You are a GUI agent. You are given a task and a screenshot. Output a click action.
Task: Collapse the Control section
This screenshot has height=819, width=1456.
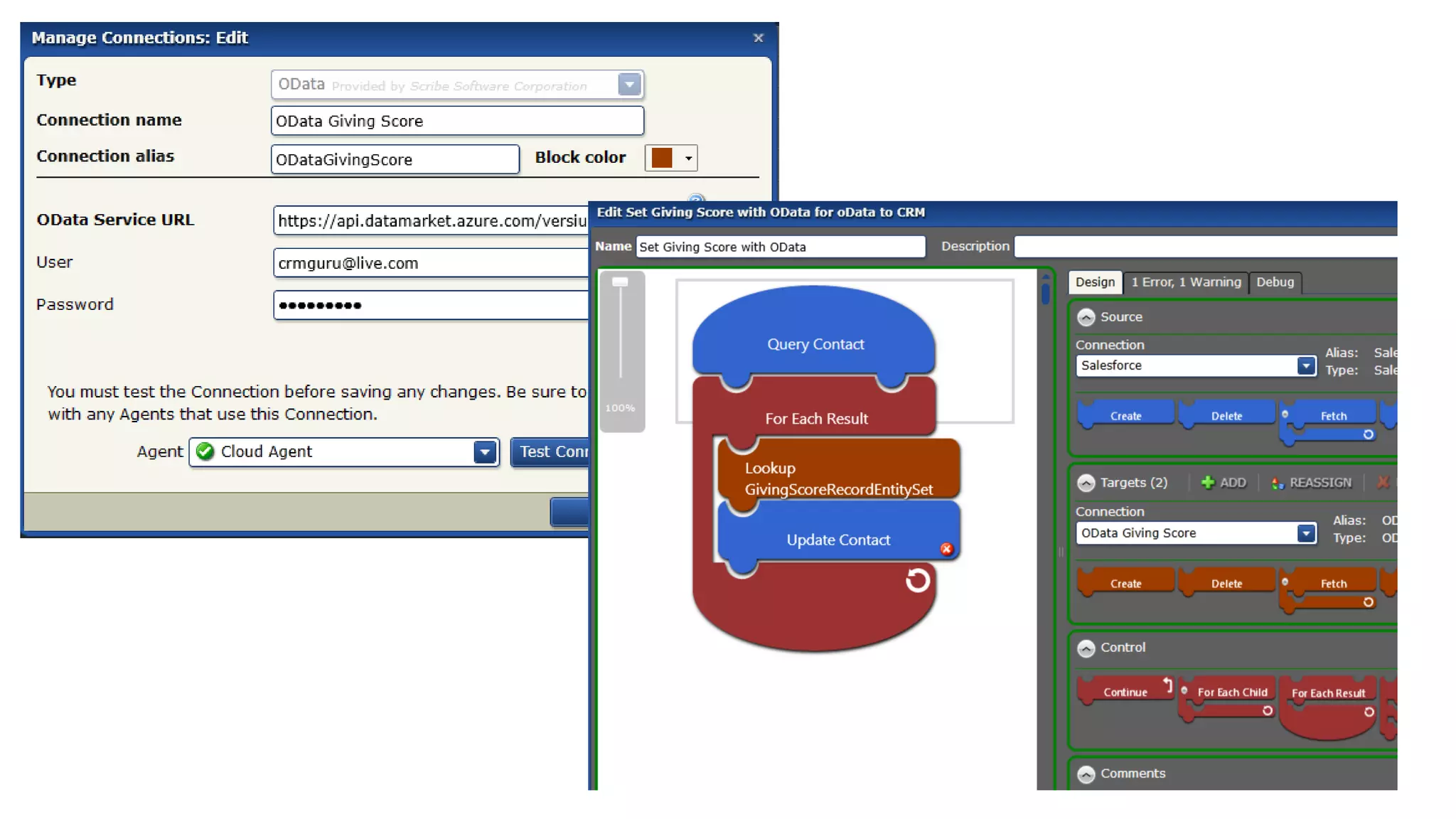point(1086,648)
